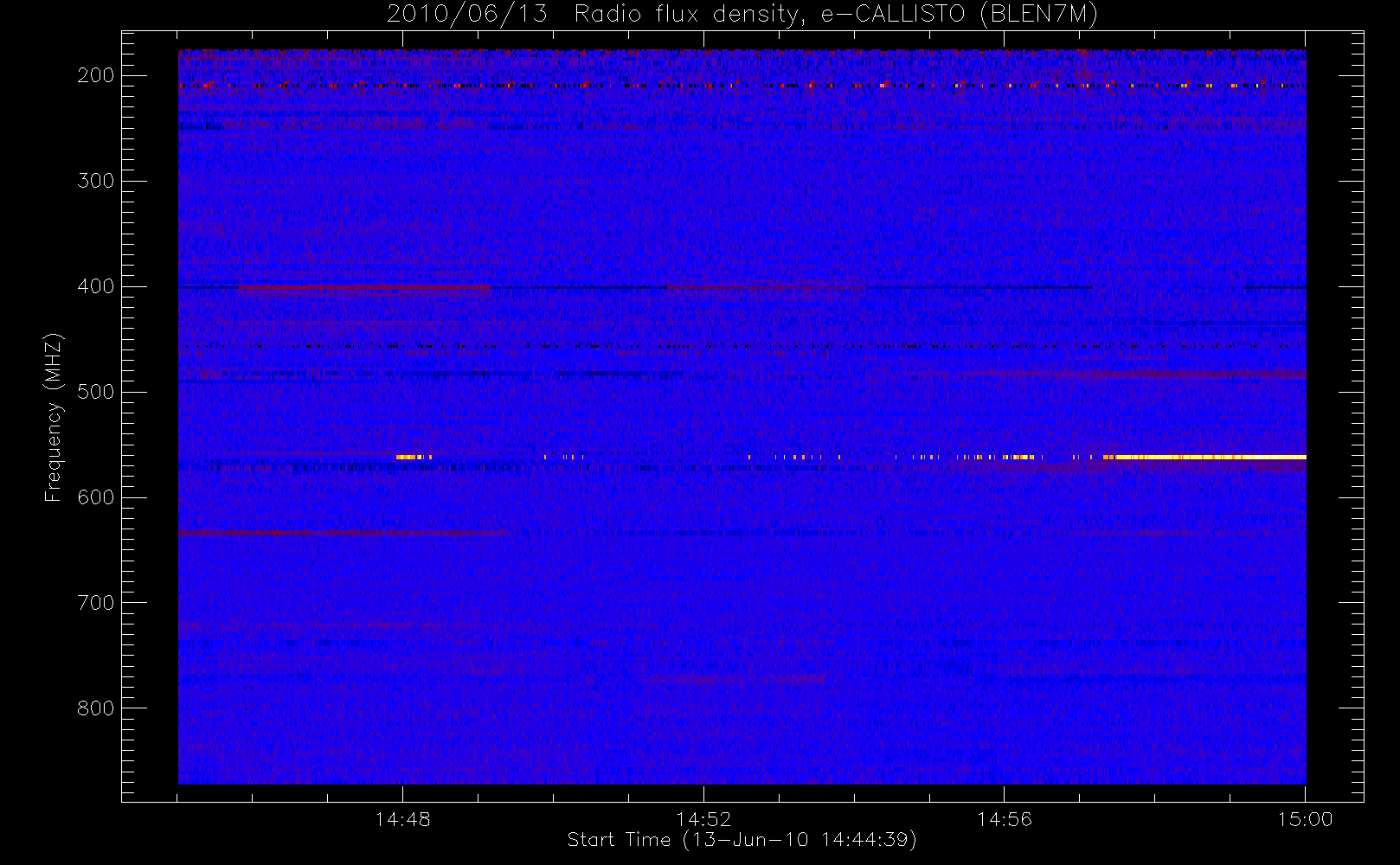Click the 14:52 time axis label

(x=703, y=818)
